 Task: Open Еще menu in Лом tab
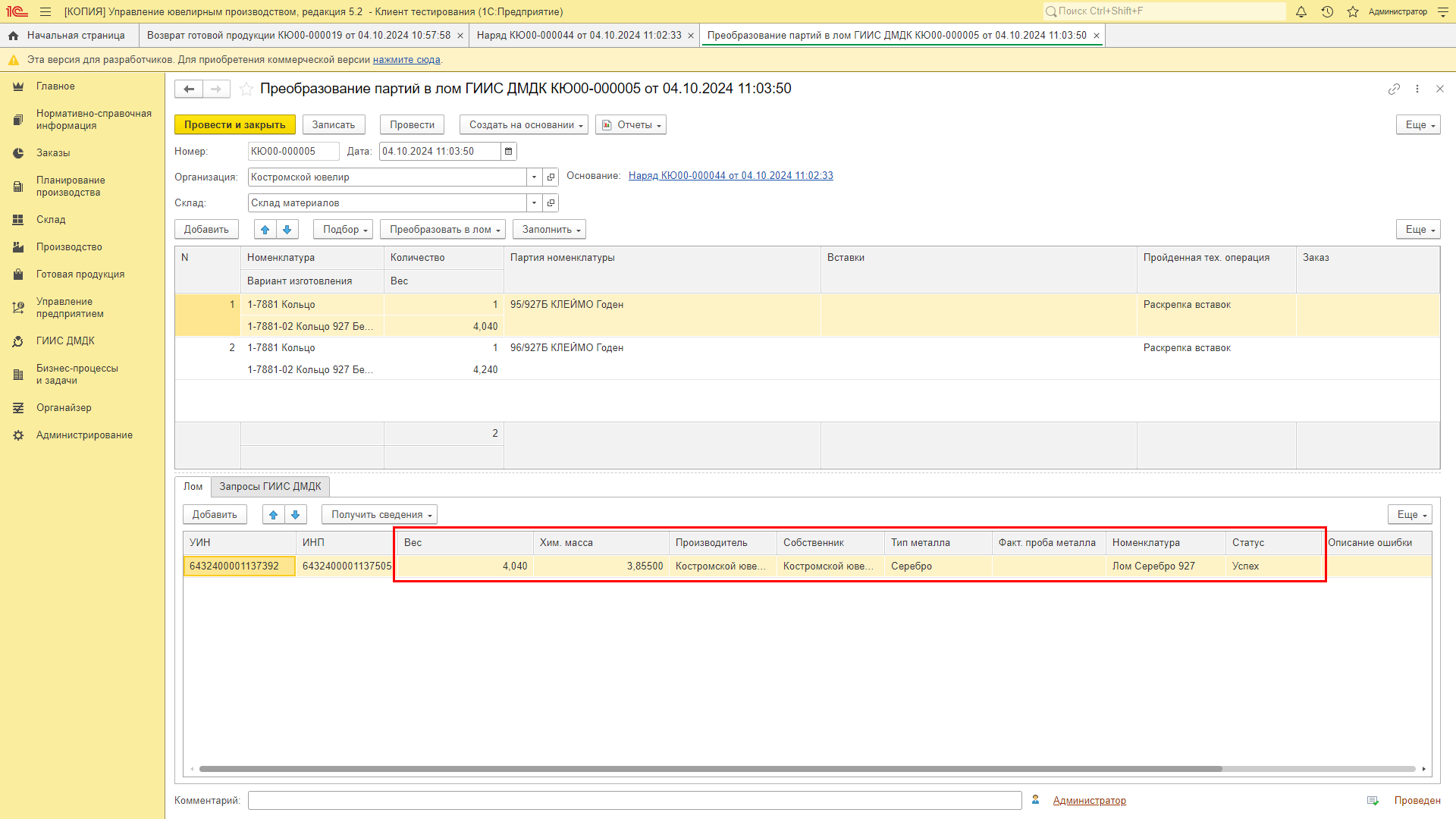tap(1410, 515)
